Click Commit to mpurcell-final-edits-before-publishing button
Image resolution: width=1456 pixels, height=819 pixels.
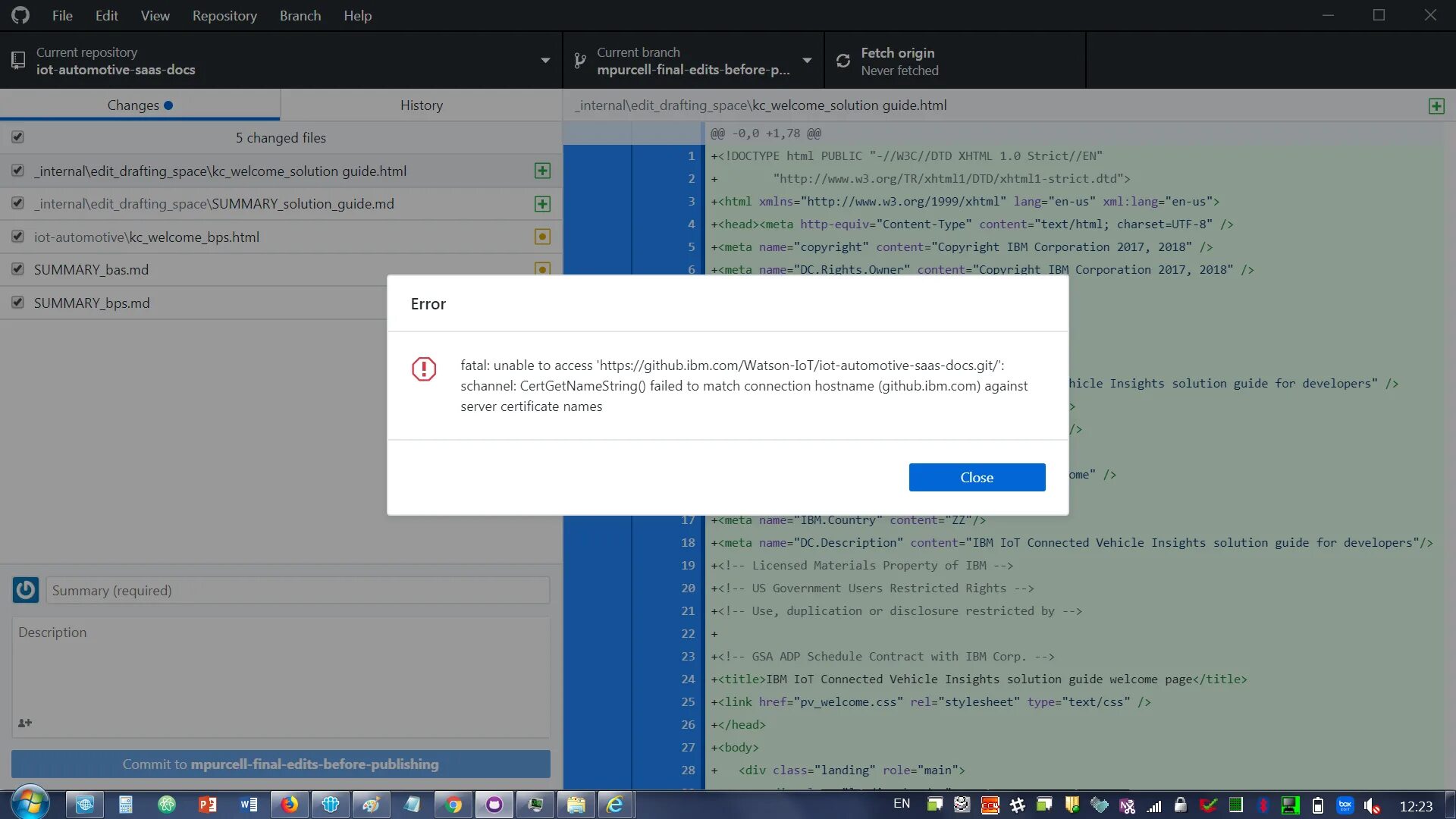click(281, 764)
